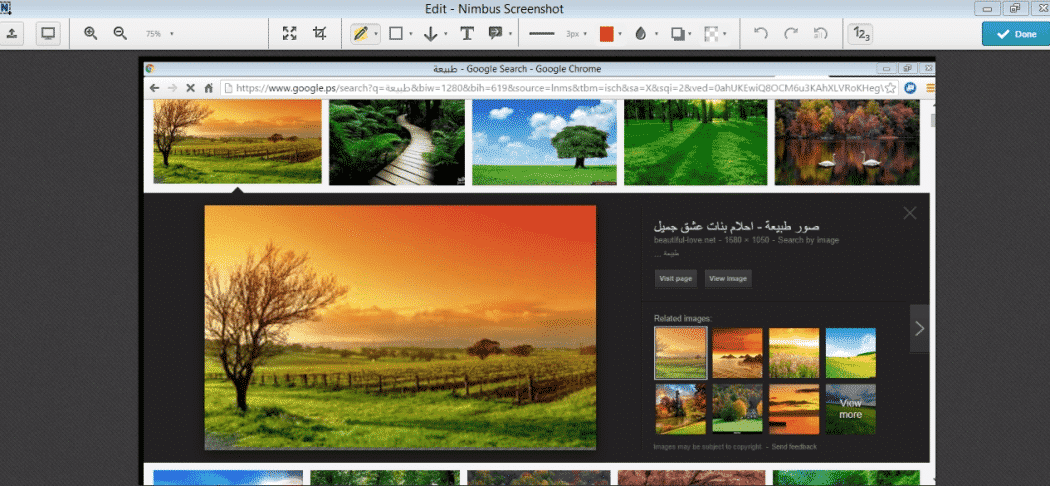This screenshot has height=486, width=1050.
Task: Click Visit page in captured screenshot
Action: [x=676, y=278]
